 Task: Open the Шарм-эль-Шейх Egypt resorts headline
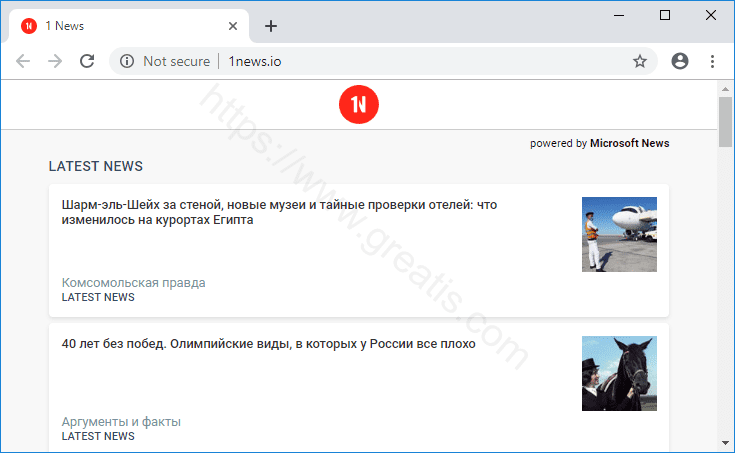pyautogui.click(x=279, y=212)
